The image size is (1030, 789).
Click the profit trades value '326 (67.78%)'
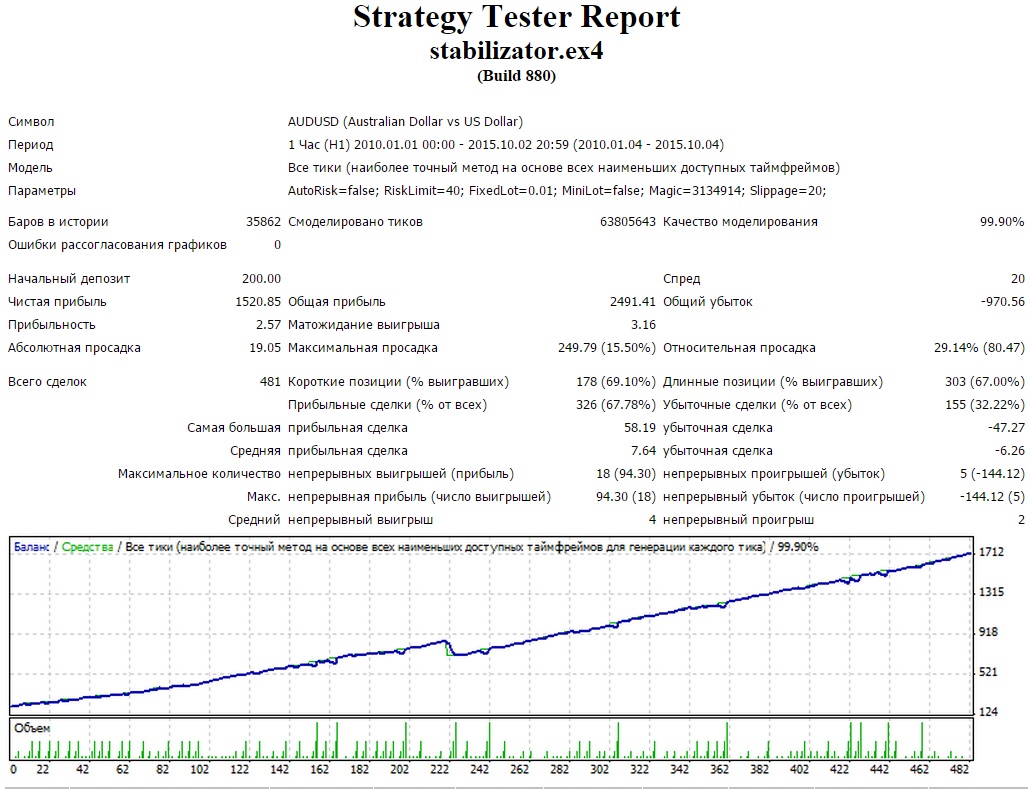[x=616, y=405]
